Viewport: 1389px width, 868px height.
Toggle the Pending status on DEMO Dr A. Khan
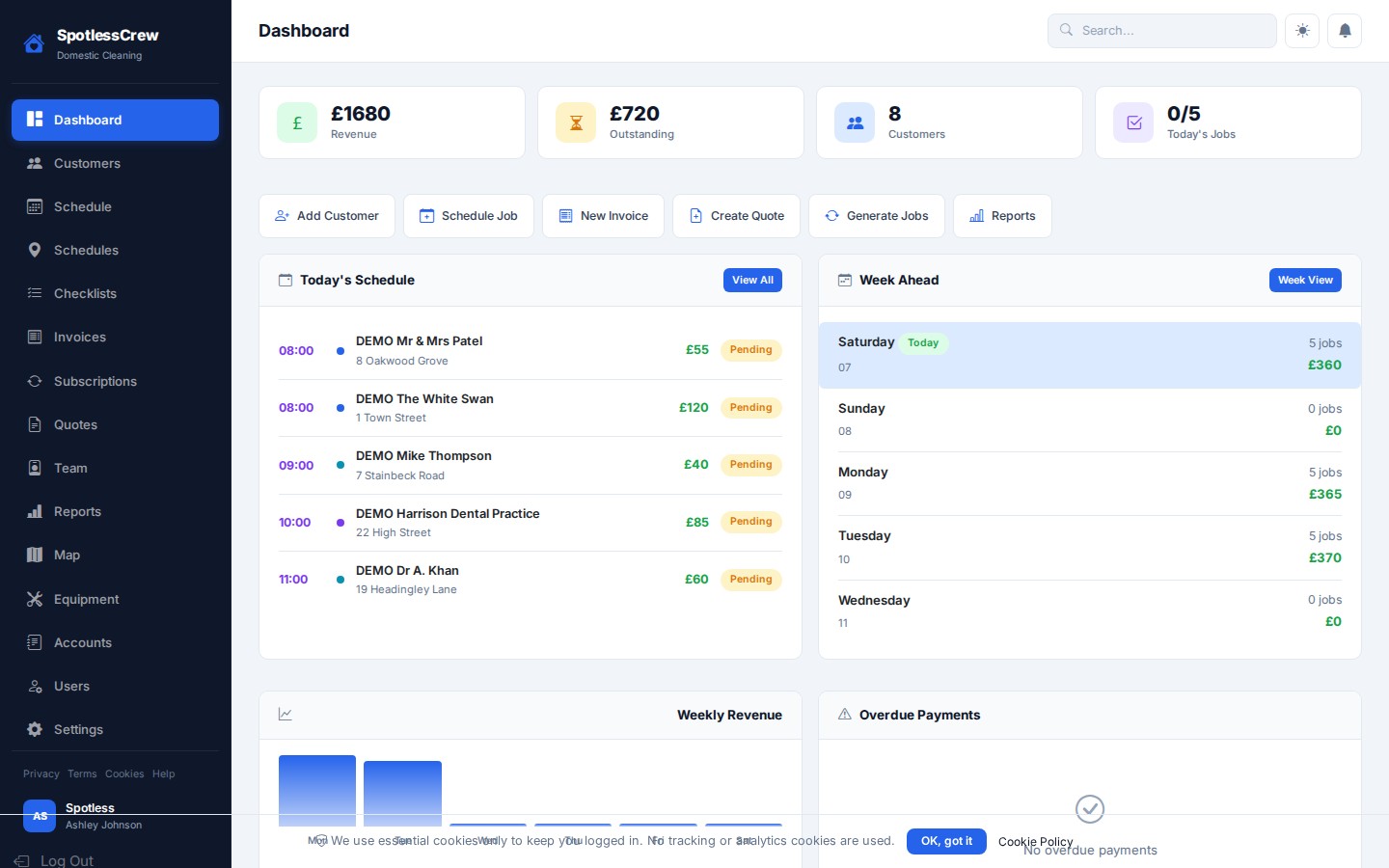click(x=750, y=580)
